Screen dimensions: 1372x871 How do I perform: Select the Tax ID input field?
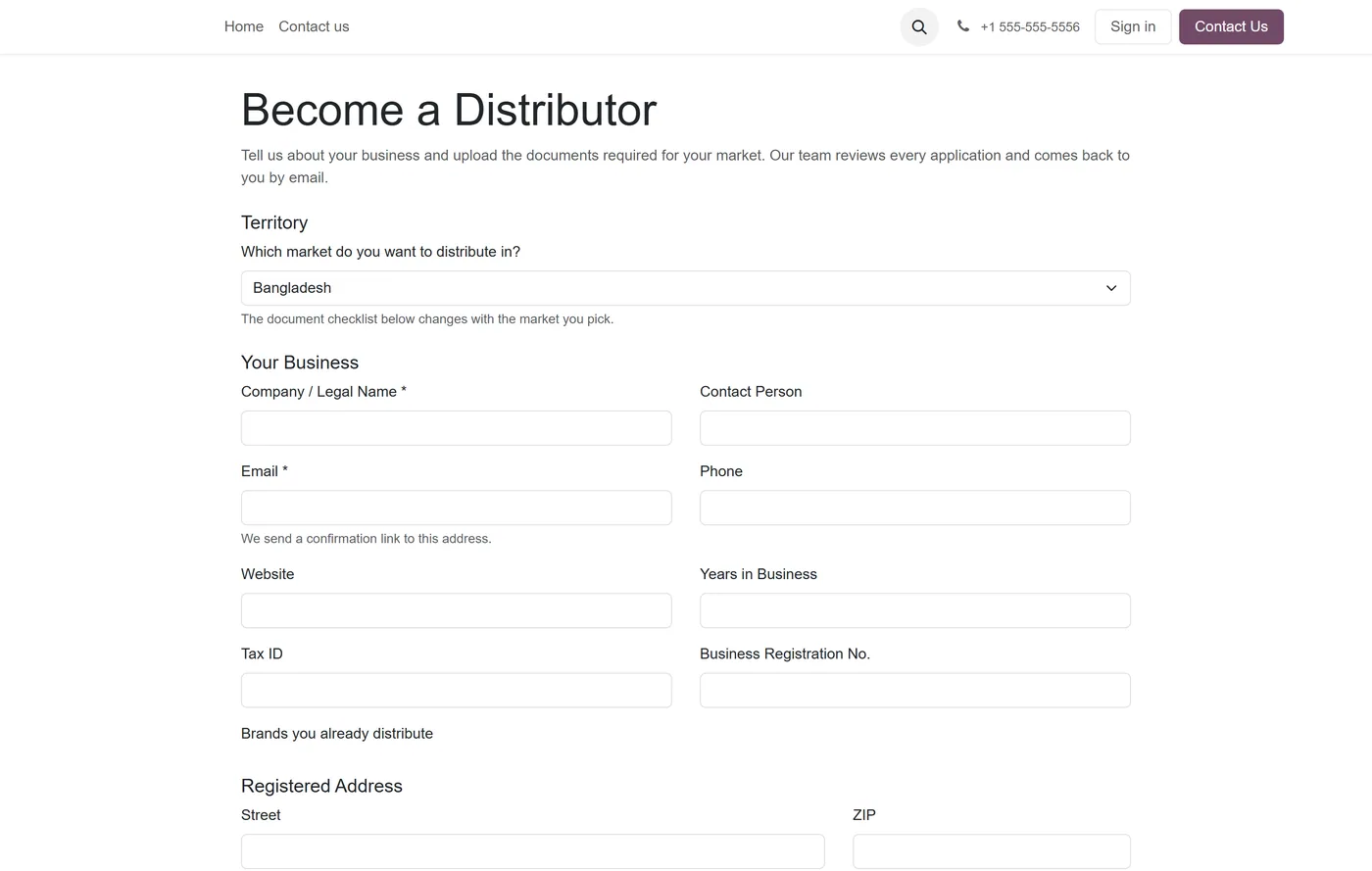click(x=457, y=690)
